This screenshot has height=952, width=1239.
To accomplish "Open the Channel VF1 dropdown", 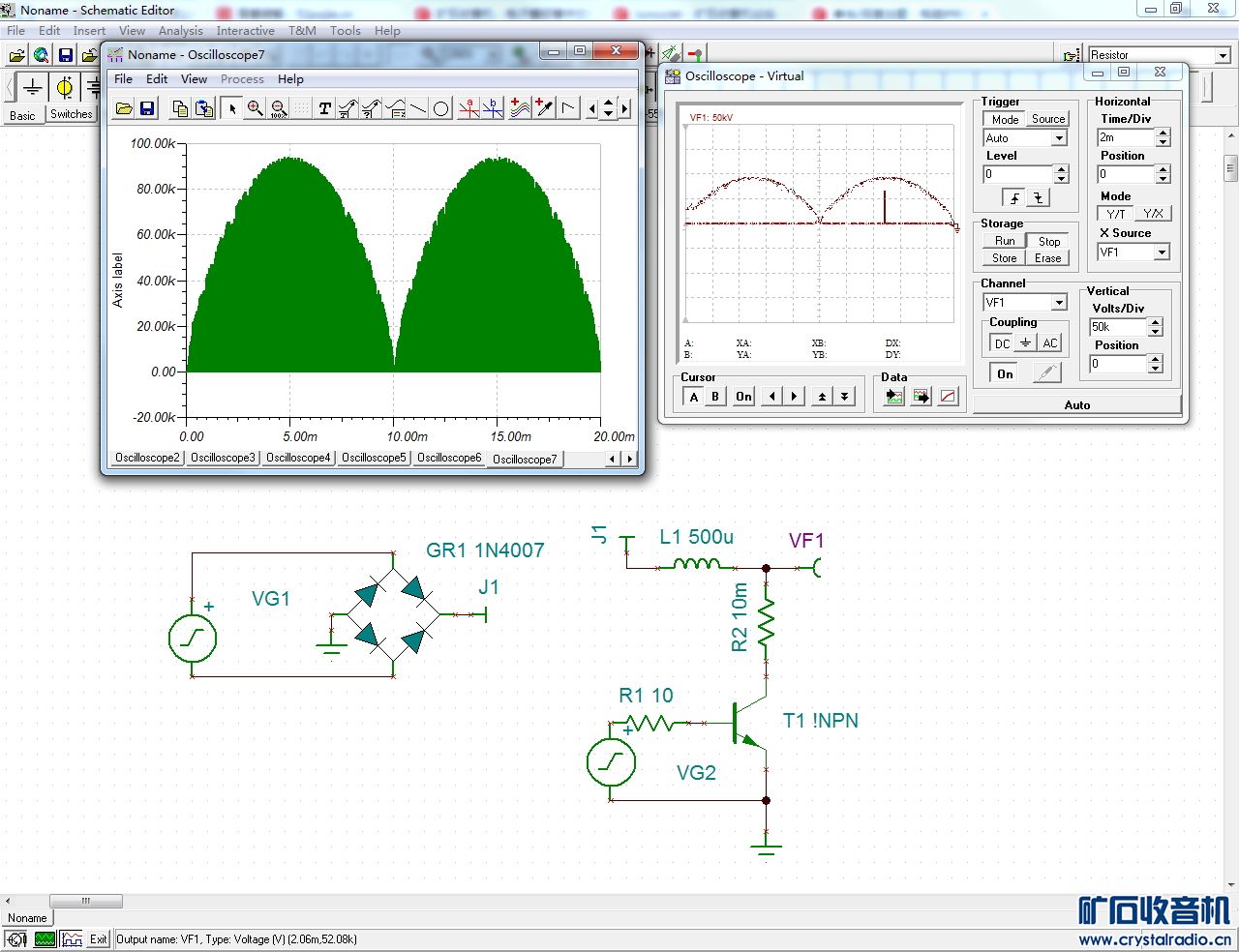I will 1059,303.
